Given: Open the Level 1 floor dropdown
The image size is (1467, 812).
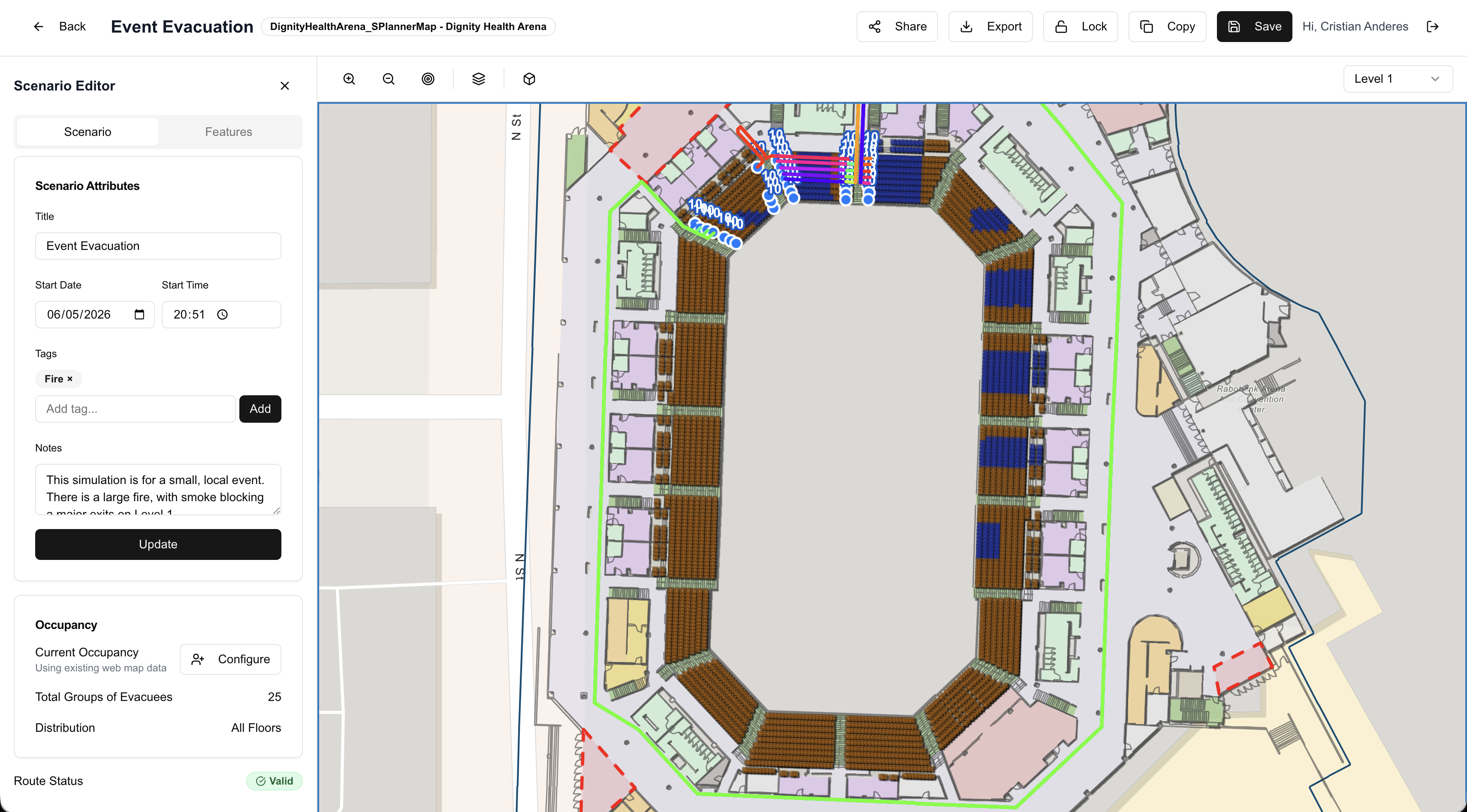Looking at the screenshot, I should pos(1398,79).
